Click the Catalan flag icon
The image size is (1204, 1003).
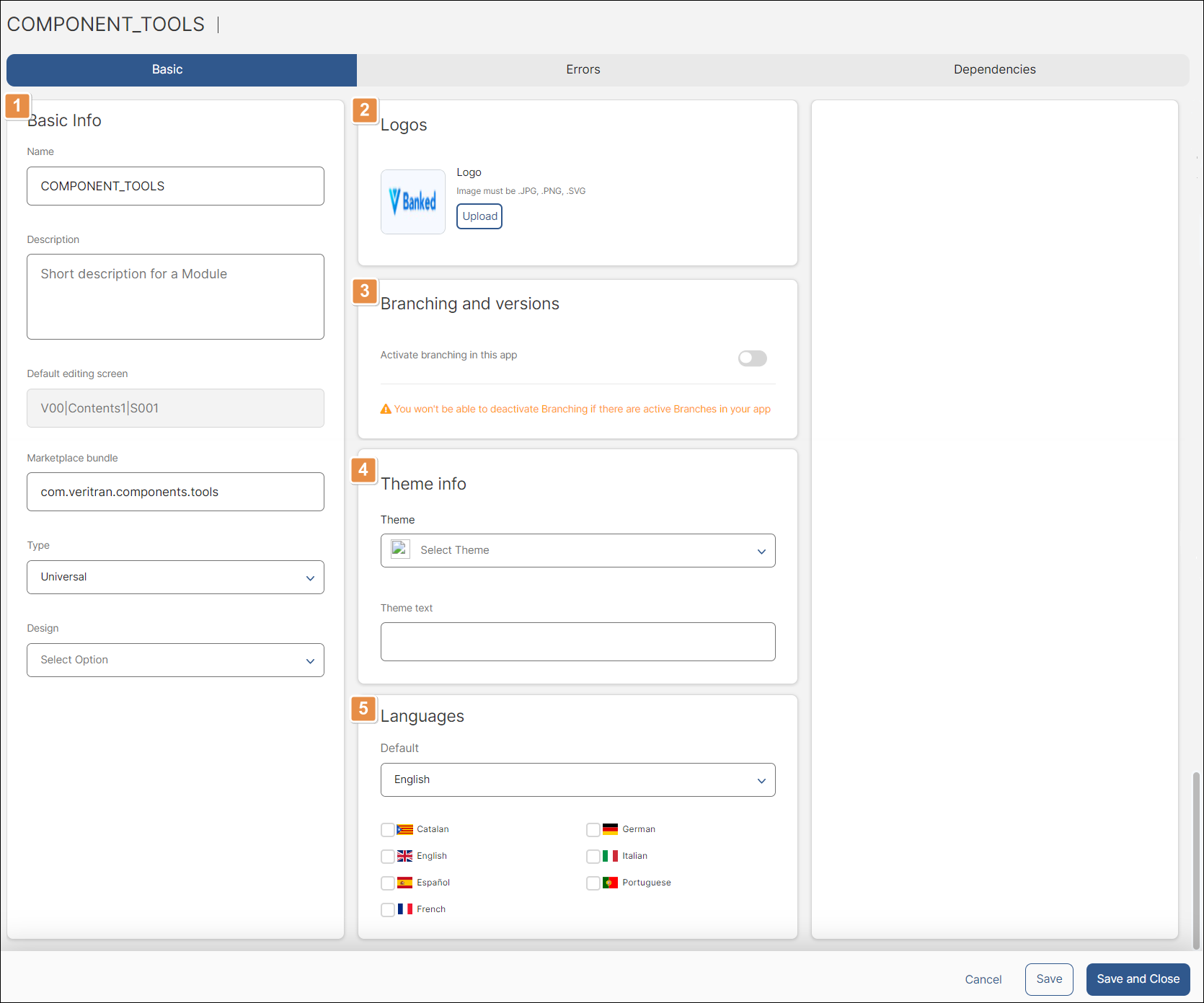click(405, 829)
